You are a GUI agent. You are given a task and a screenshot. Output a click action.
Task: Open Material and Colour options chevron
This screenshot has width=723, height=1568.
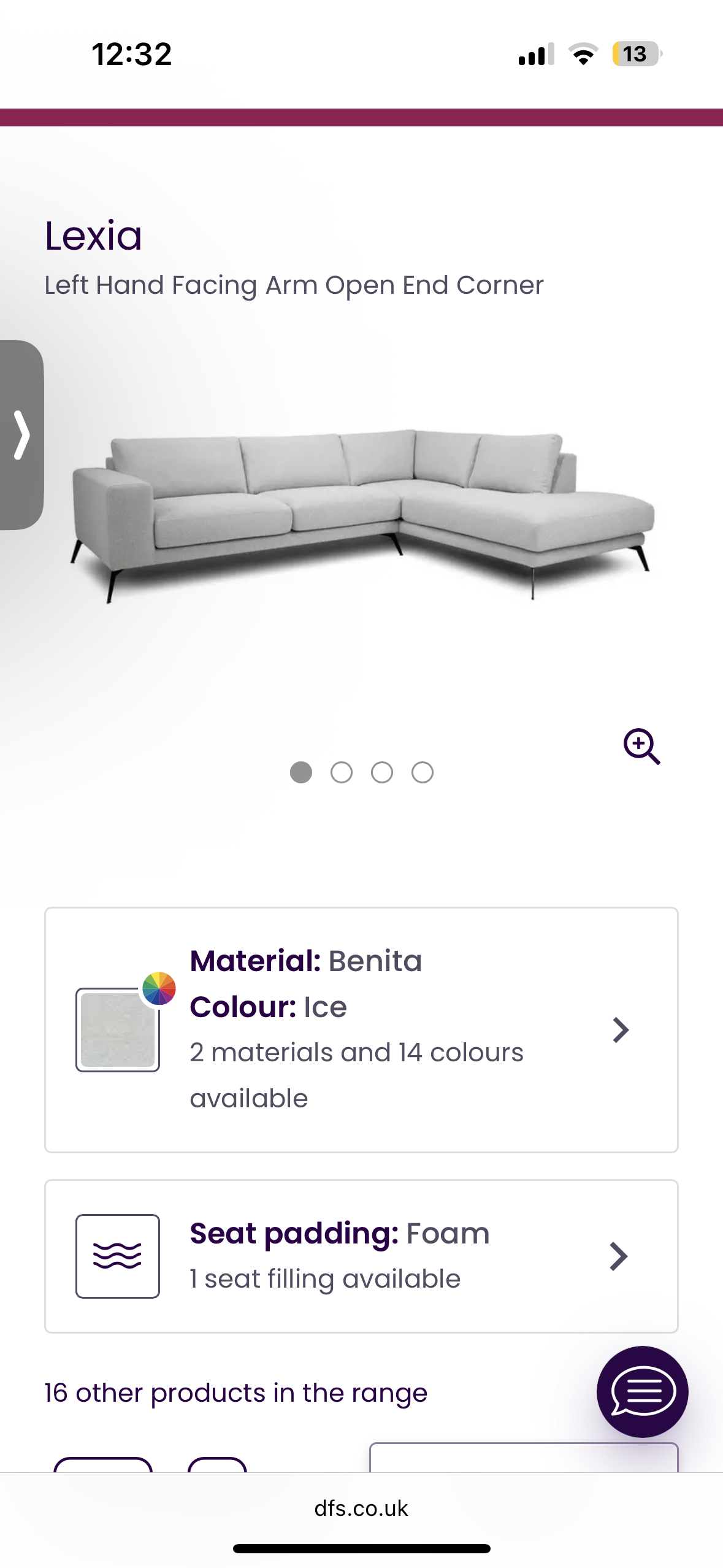tap(621, 1030)
